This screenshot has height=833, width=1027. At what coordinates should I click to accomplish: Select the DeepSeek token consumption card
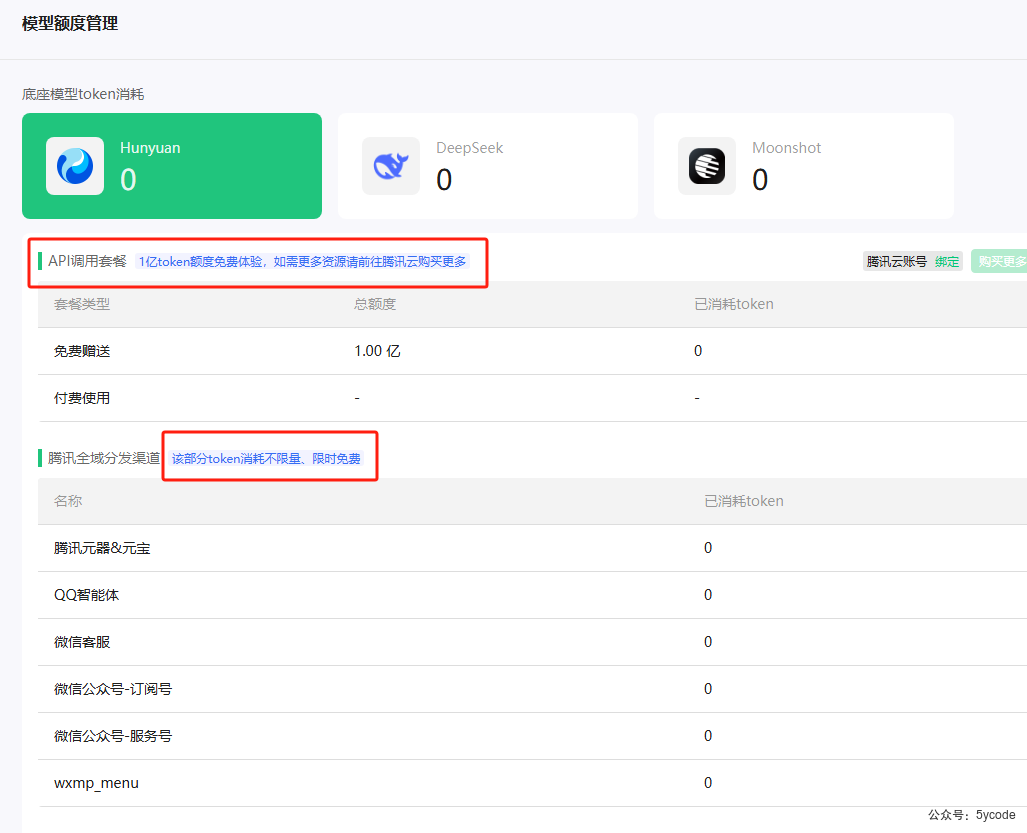pyautogui.click(x=488, y=166)
